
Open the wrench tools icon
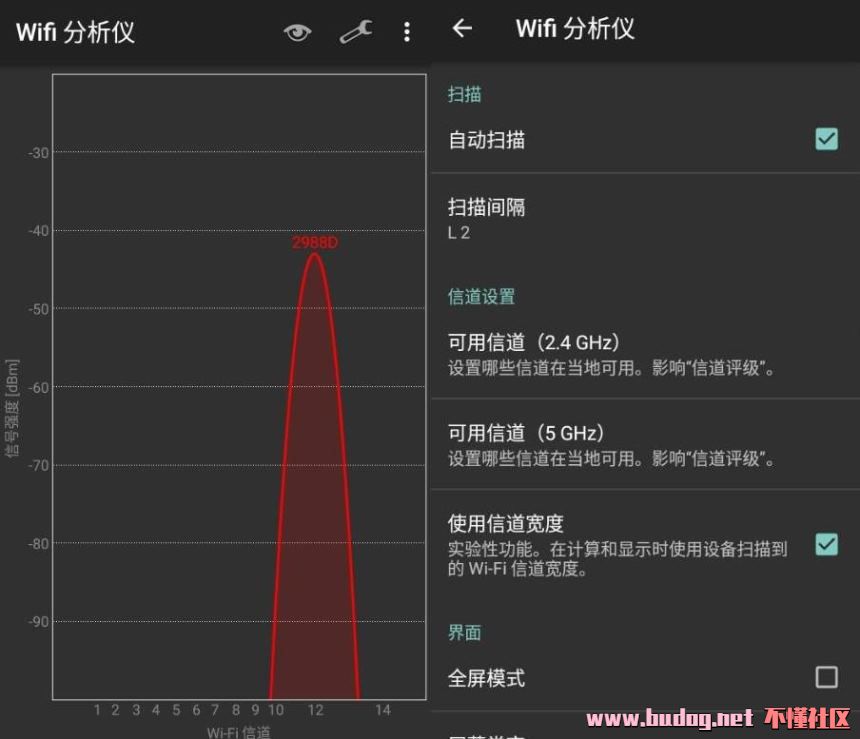[355, 32]
